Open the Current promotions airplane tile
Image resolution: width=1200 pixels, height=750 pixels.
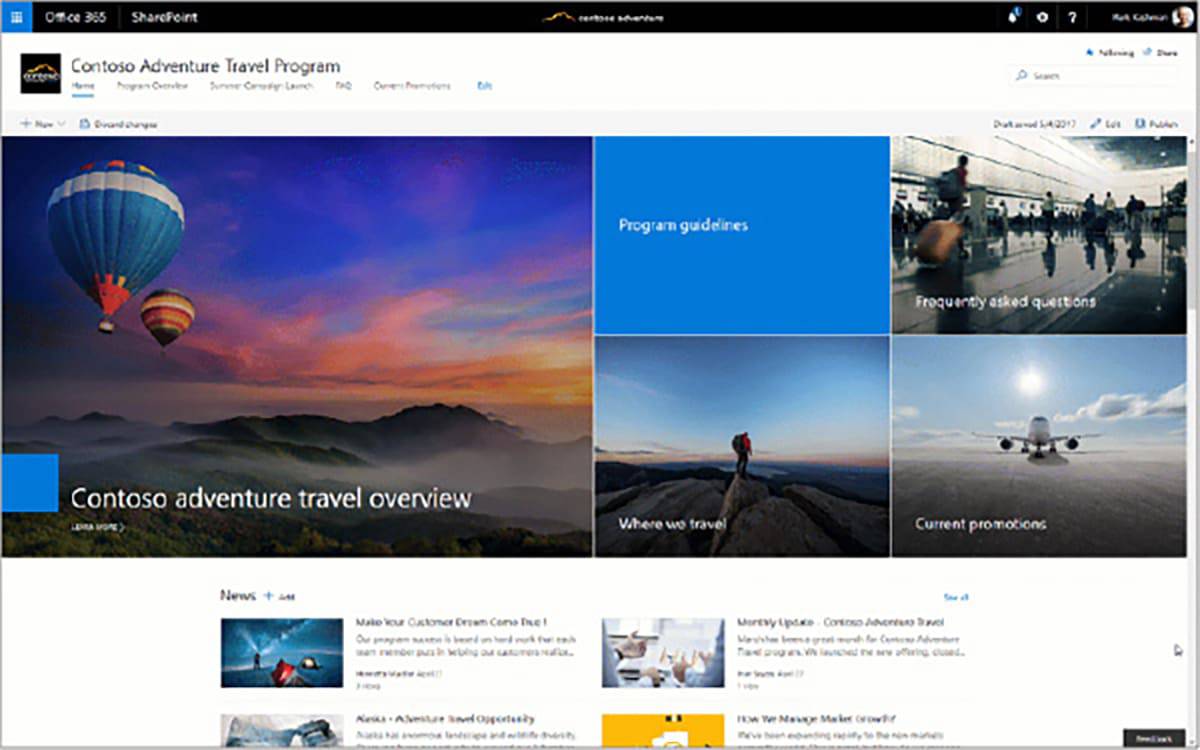1039,446
